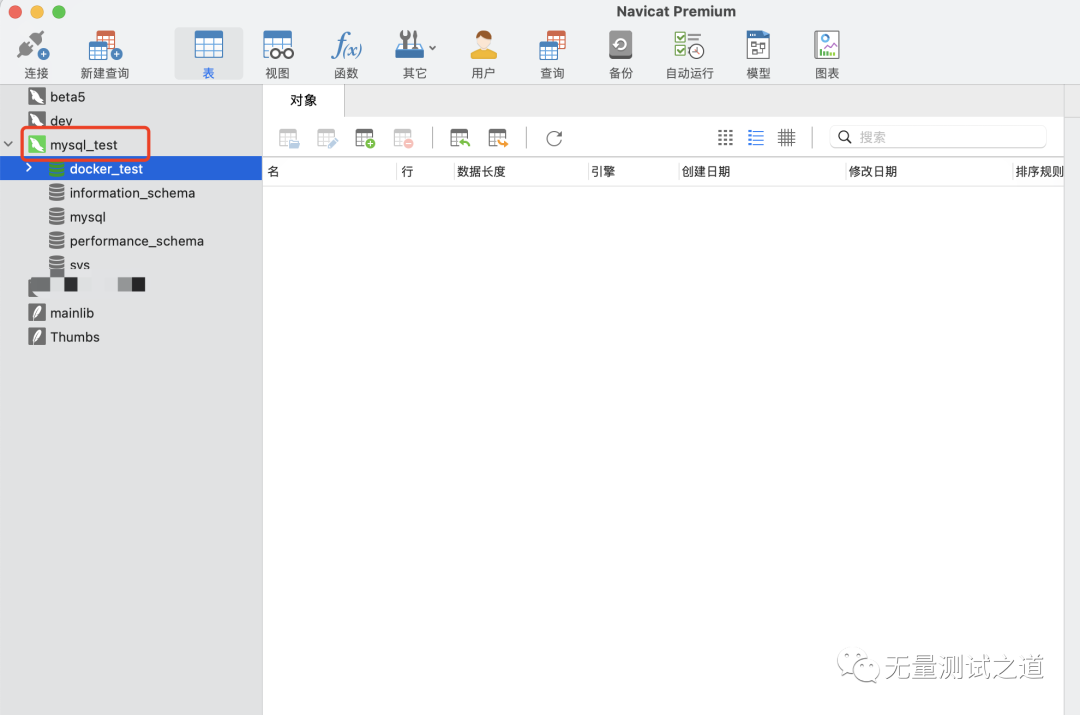The height and width of the screenshot is (715, 1080).
Task: Select the mysql_test connection
Action: pyautogui.click(x=131, y=145)
